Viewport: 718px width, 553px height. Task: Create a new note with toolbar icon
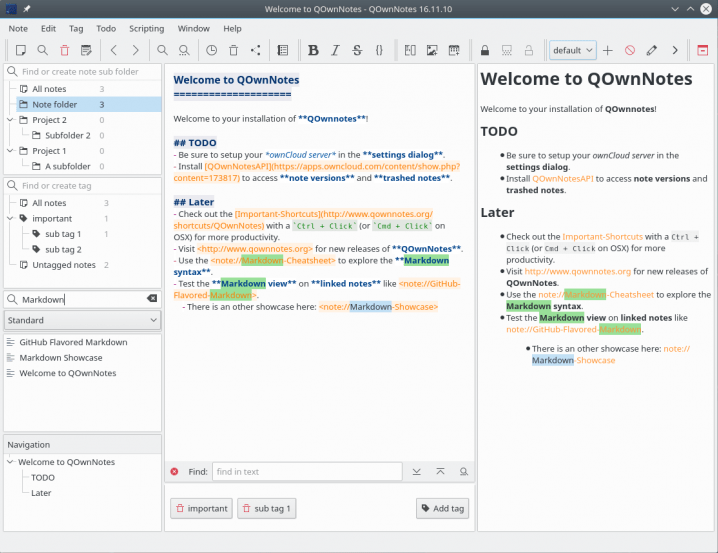pyautogui.click(x=21, y=50)
